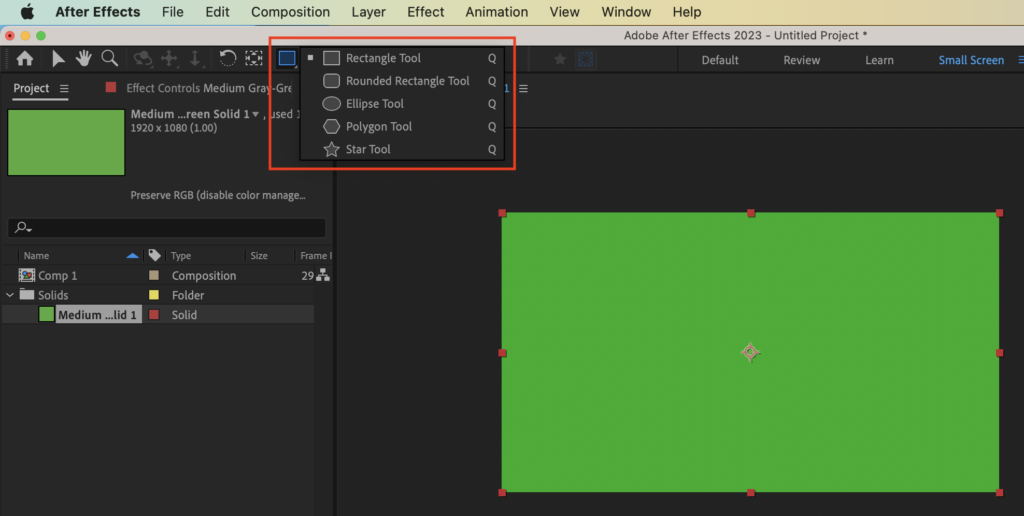Viewport: 1024px width, 516px height.
Task: Pick the Polygon Tool shape option
Action: point(378,127)
